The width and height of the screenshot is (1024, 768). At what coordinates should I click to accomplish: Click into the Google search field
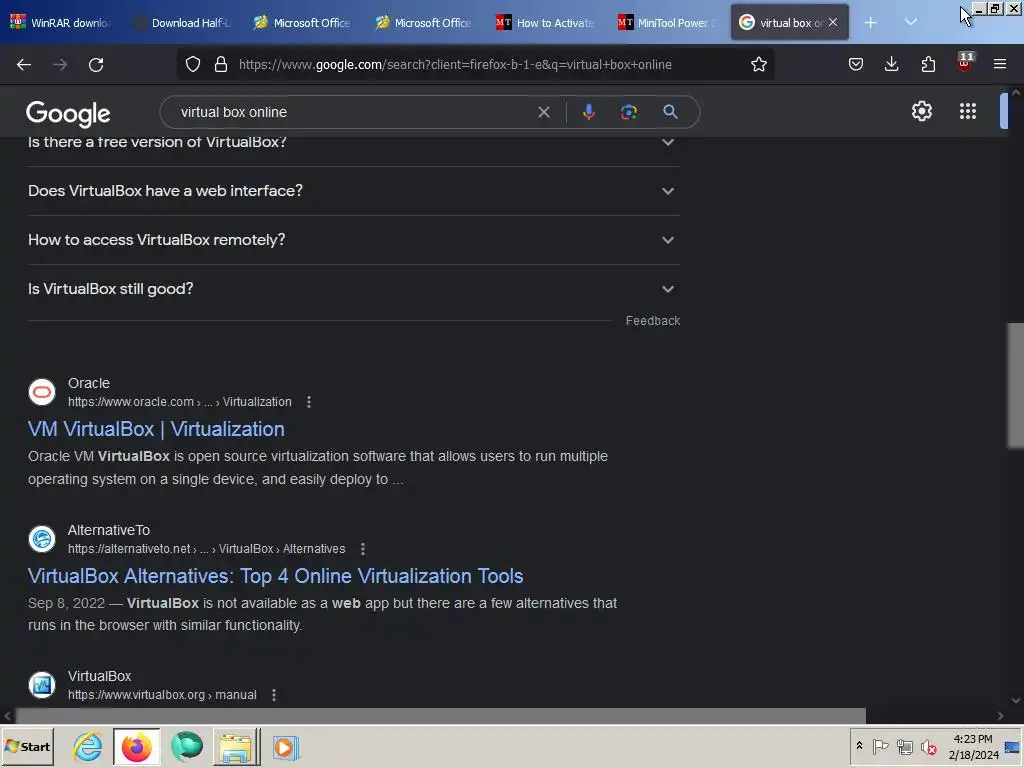click(353, 112)
